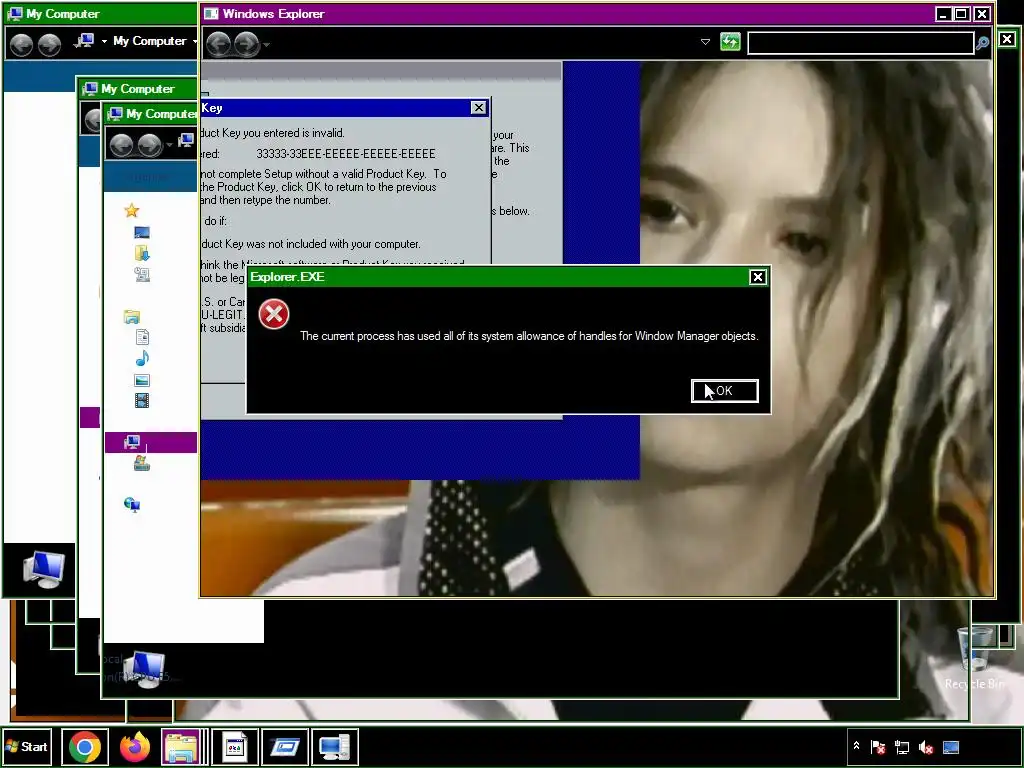Click back arrow in rearmost My Computer window

coord(22,44)
